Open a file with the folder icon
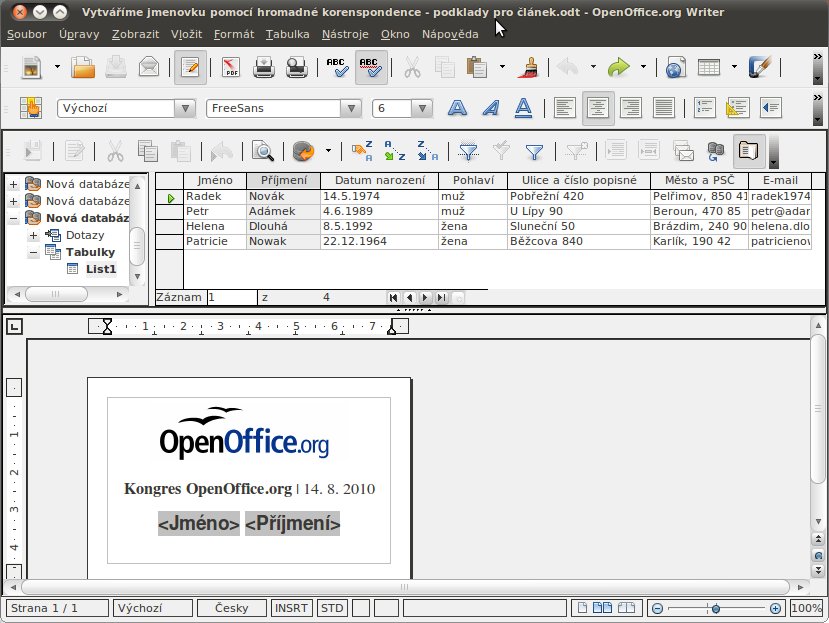This screenshot has height=623, width=829. pos(83,68)
